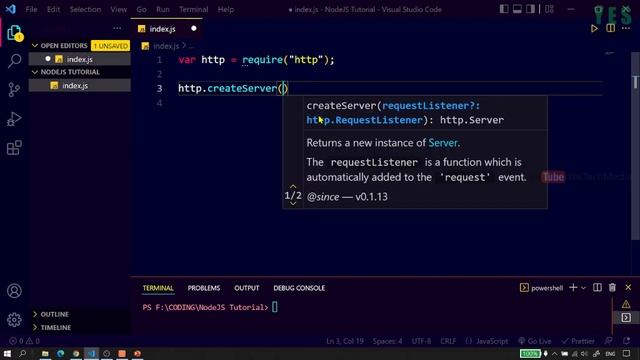
Task: Create a new terminal with plus icon
Action: tap(573, 288)
